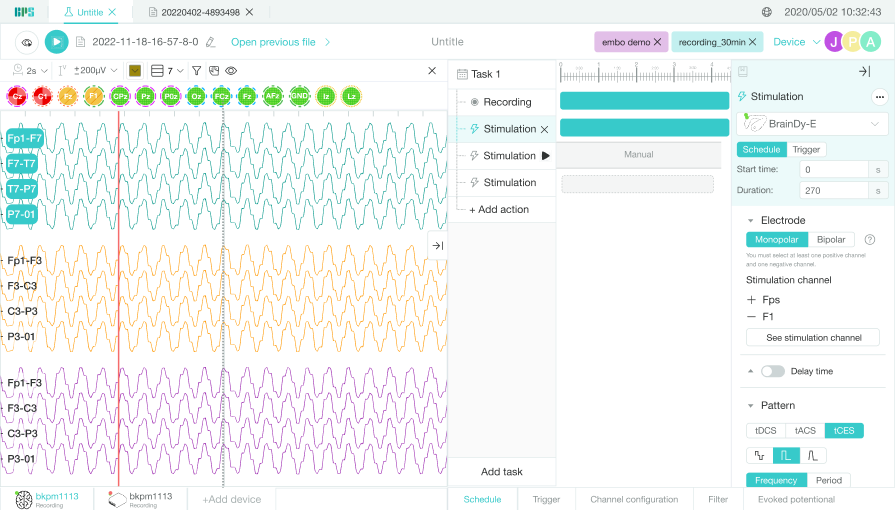Select the P0z electrode icon
895x510 pixels.
(x=171, y=97)
